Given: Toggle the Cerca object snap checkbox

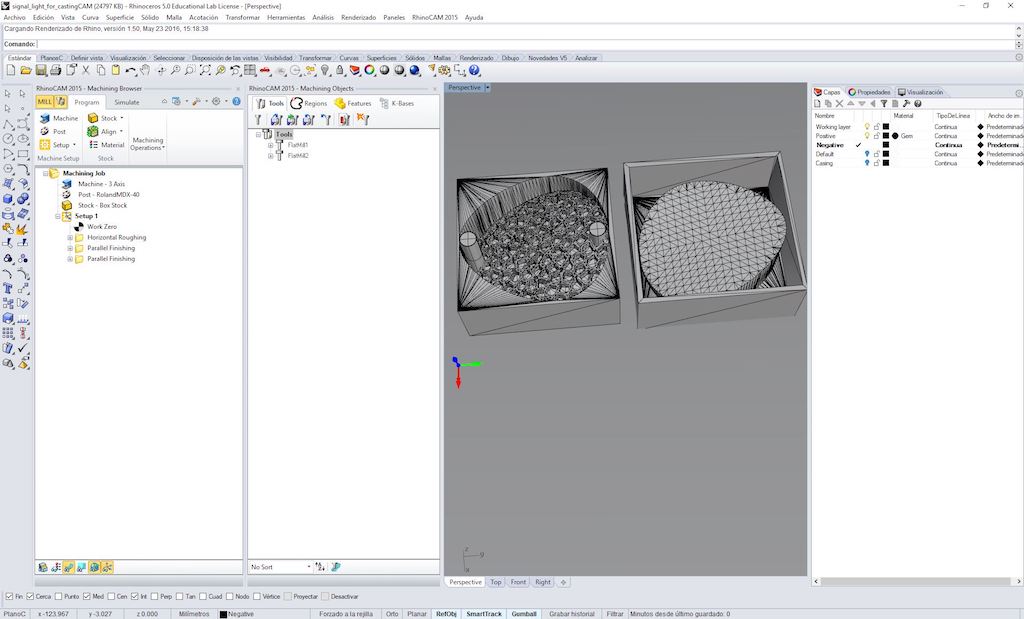Looking at the screenshot, I should (30, 596).
